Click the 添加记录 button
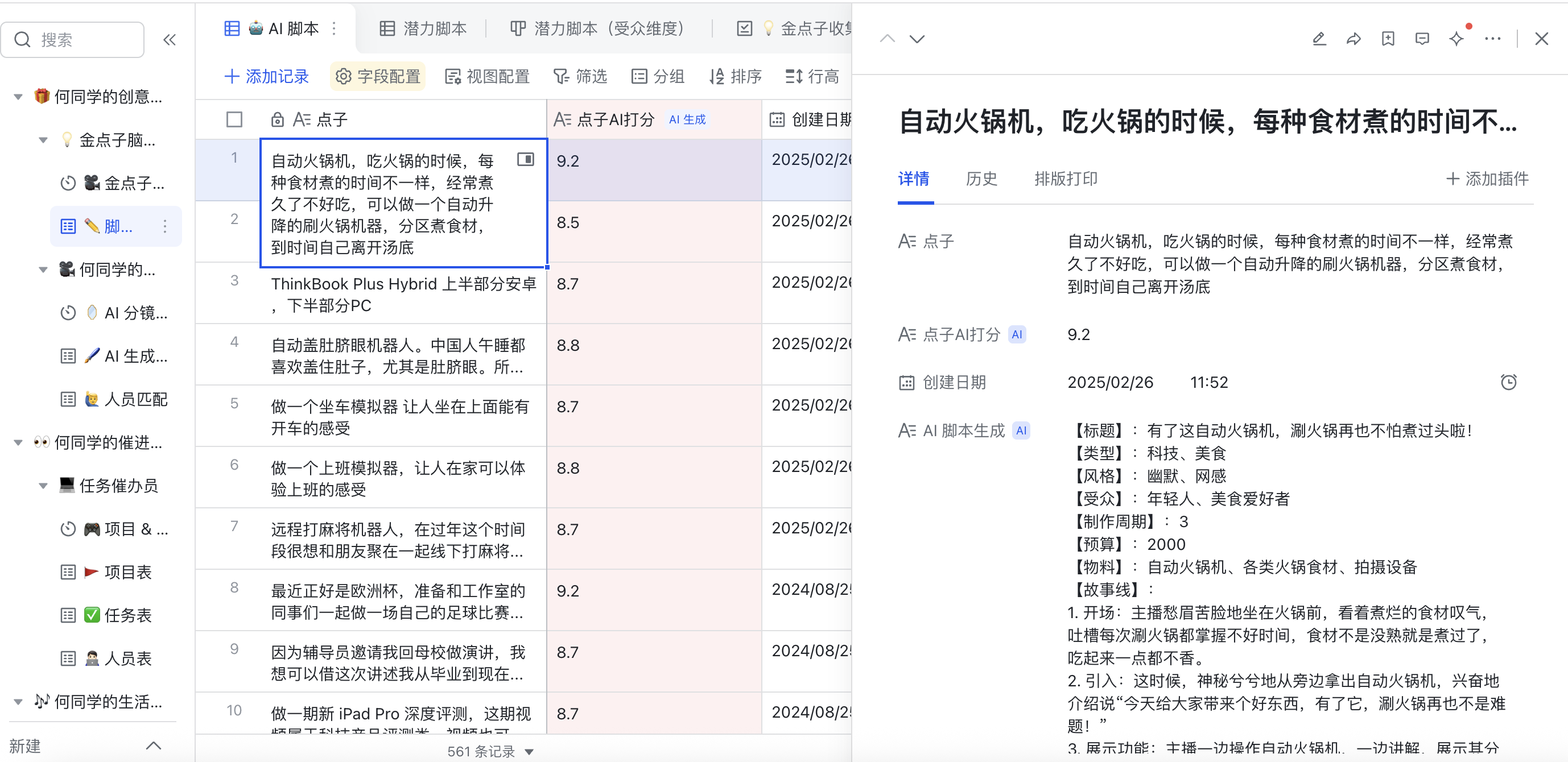1568x762 pixels. click(267, 77)
